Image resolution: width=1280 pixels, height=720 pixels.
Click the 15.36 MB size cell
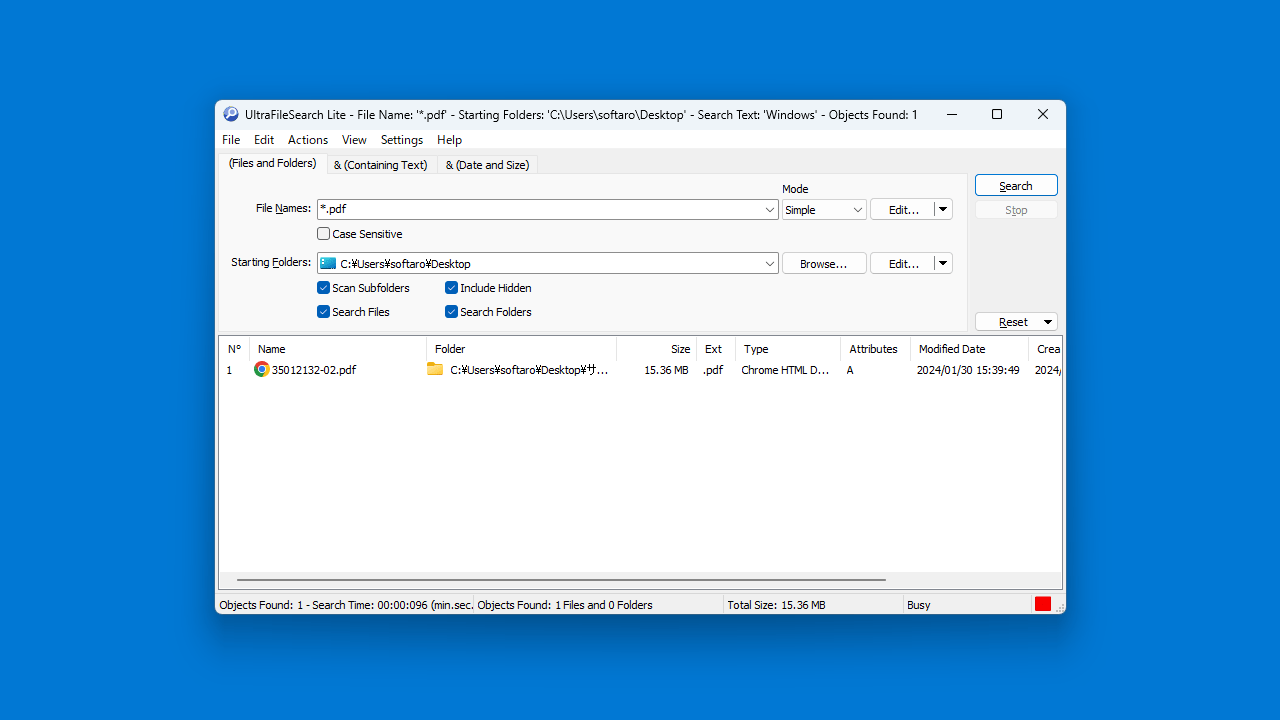point(666,370)
